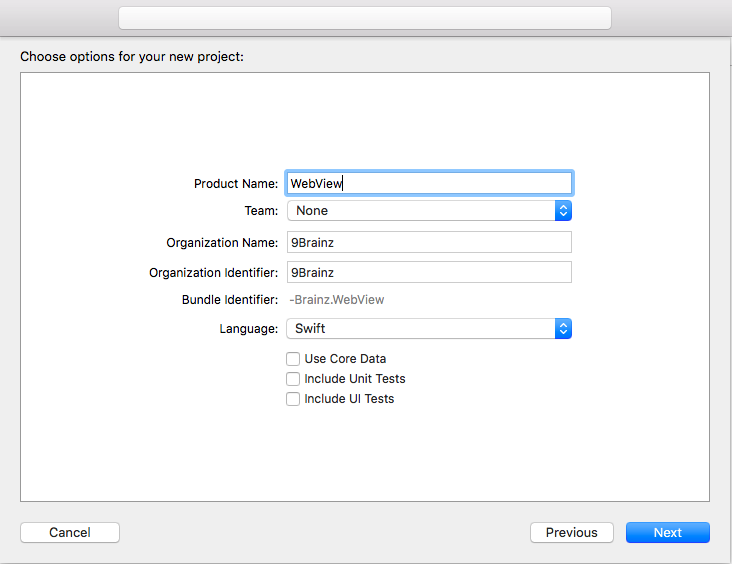This screenshot has height=564, width=732.
Task: Click the "Choose options for your new project" heading
Action: (132, 56)
